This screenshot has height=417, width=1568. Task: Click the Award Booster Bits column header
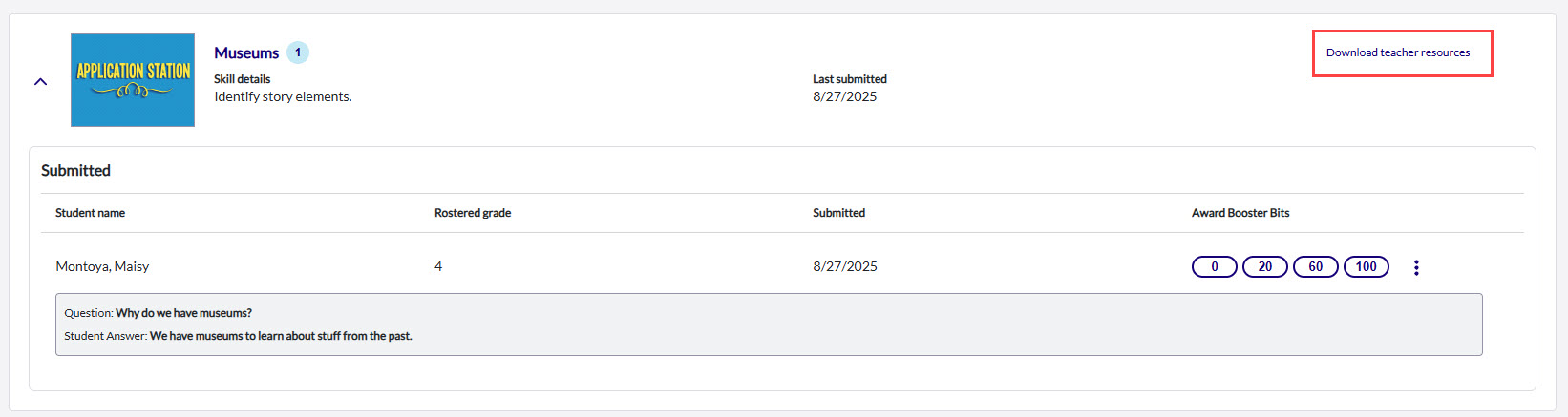(1240, 213)
